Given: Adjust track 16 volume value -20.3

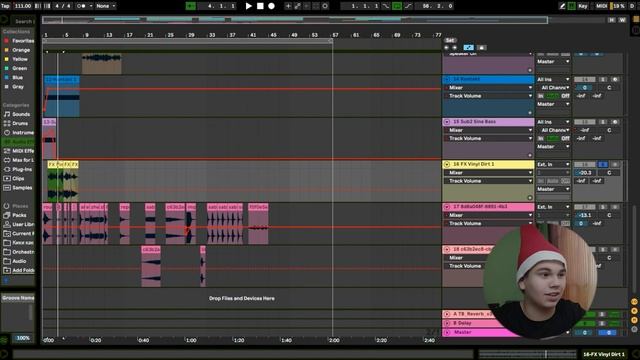Looking at the screenshot, I should point(585,173).
